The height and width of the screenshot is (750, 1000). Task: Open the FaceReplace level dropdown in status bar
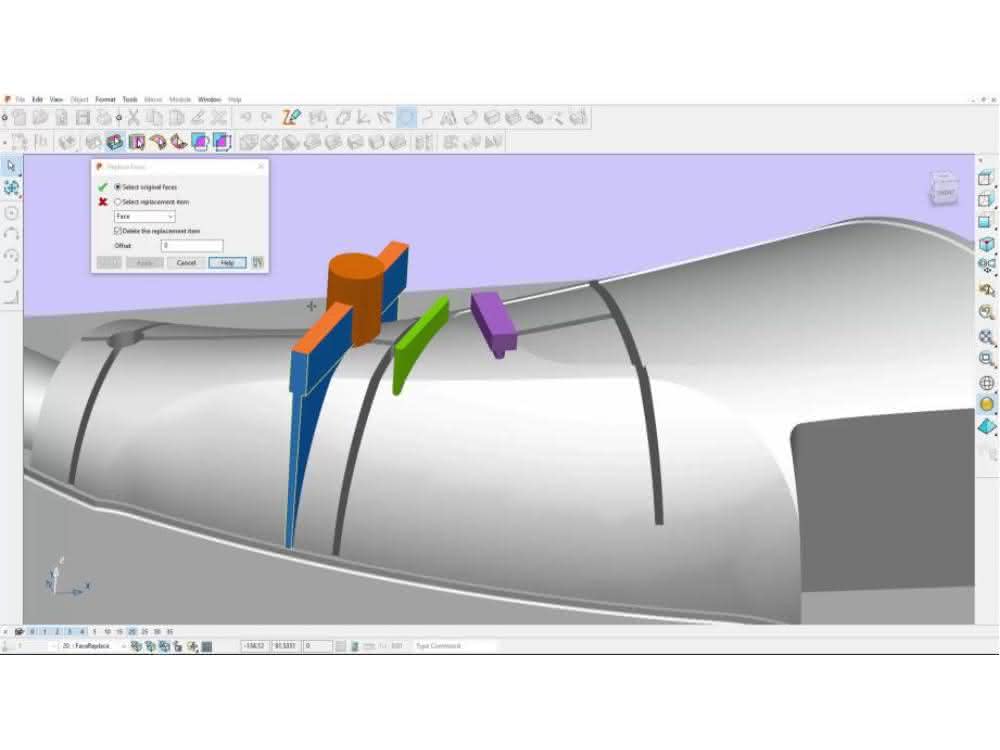pyautogui.click(x=94, y=646)
